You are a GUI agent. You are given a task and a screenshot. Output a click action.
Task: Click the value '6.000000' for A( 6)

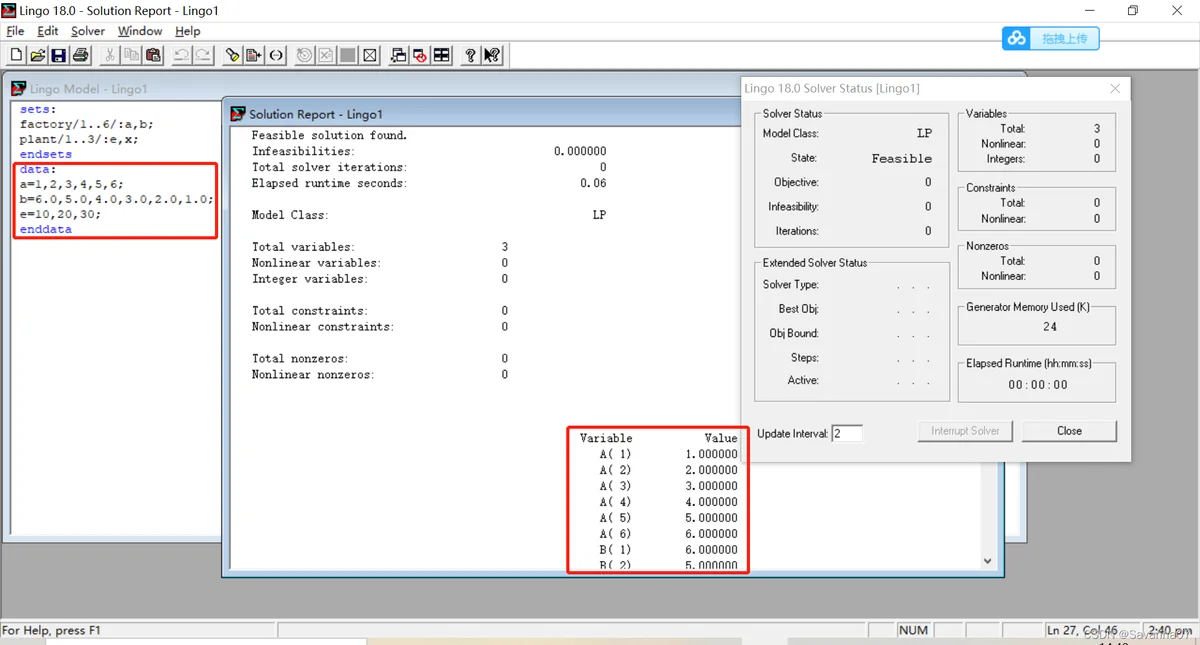[711, 534]
